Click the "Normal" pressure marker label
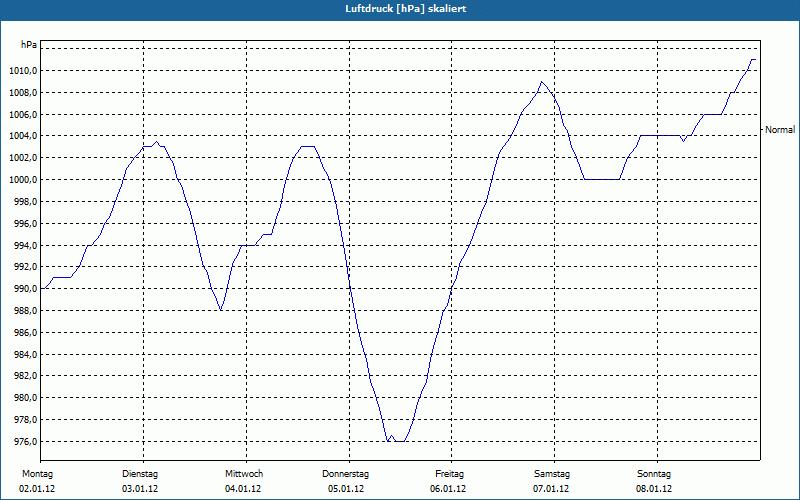Image resolution: width=800 pixels, height=500 pixels. point(780,130)
